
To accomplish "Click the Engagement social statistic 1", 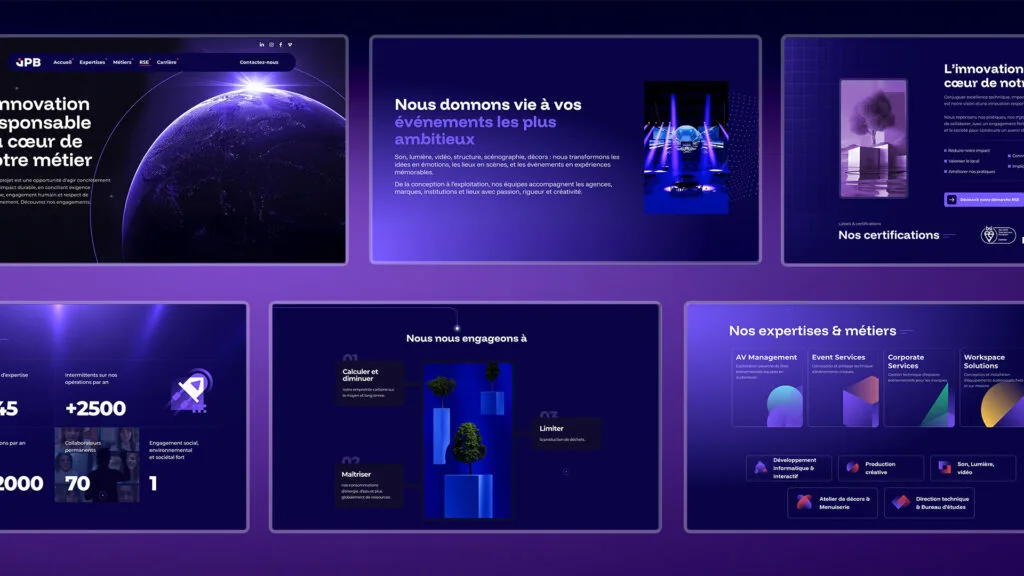I will click(153, 483).
